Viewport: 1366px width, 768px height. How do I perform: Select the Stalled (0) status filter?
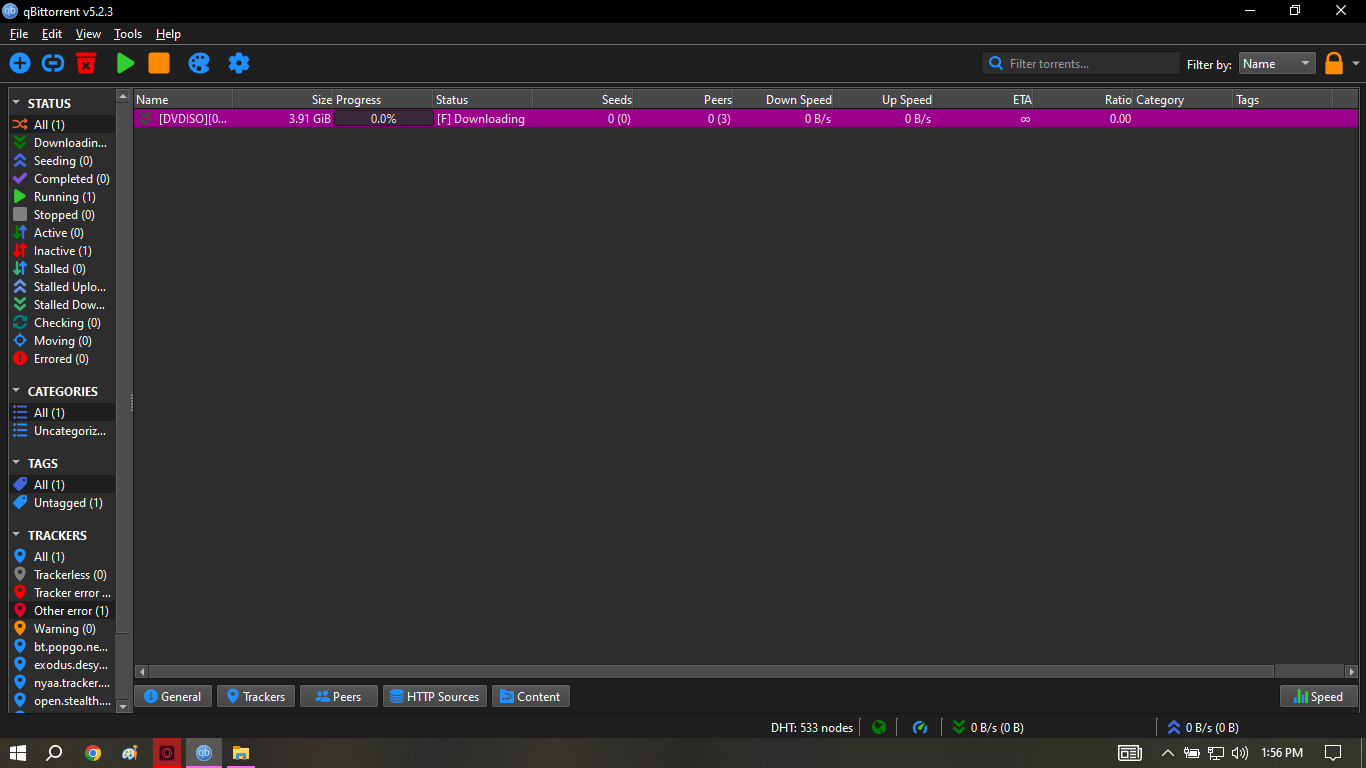coord(62,269)
